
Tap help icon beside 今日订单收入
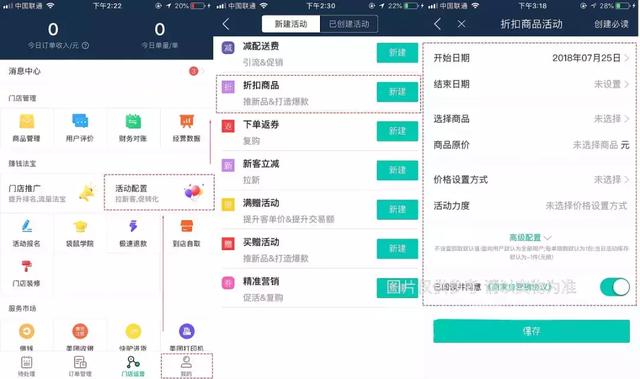[85, 45]
